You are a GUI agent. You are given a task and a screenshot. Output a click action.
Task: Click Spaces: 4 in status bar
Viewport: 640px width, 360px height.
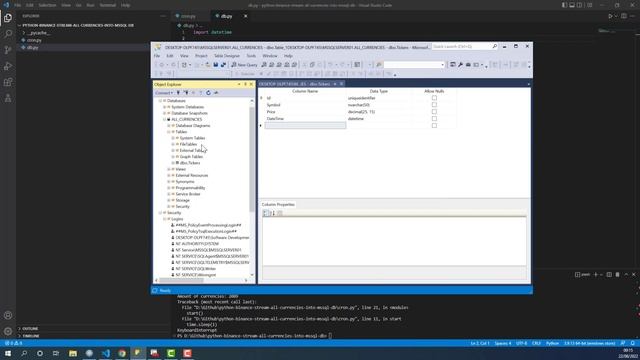point(502,344)
